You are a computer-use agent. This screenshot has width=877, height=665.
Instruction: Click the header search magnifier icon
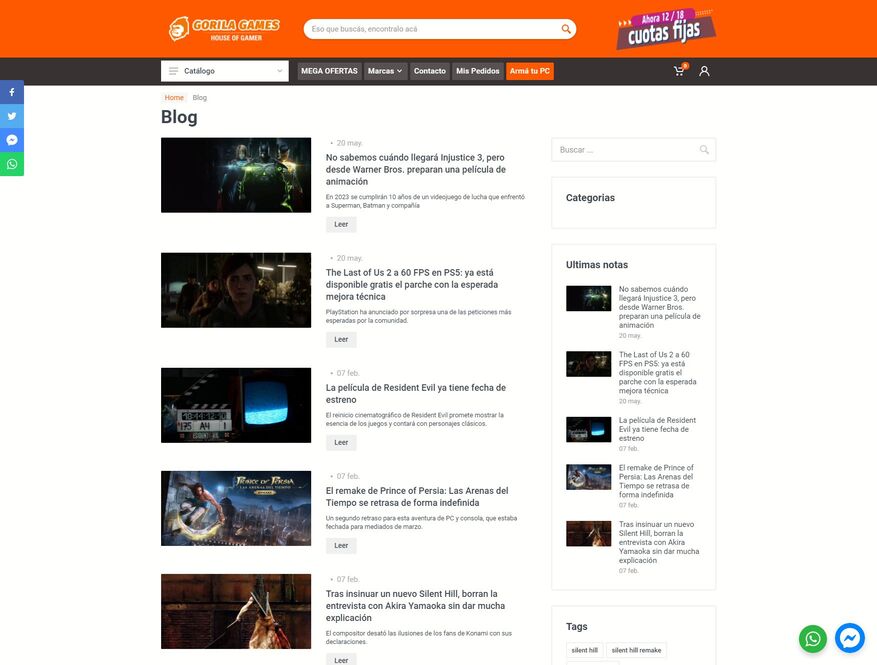coord(566,29)
